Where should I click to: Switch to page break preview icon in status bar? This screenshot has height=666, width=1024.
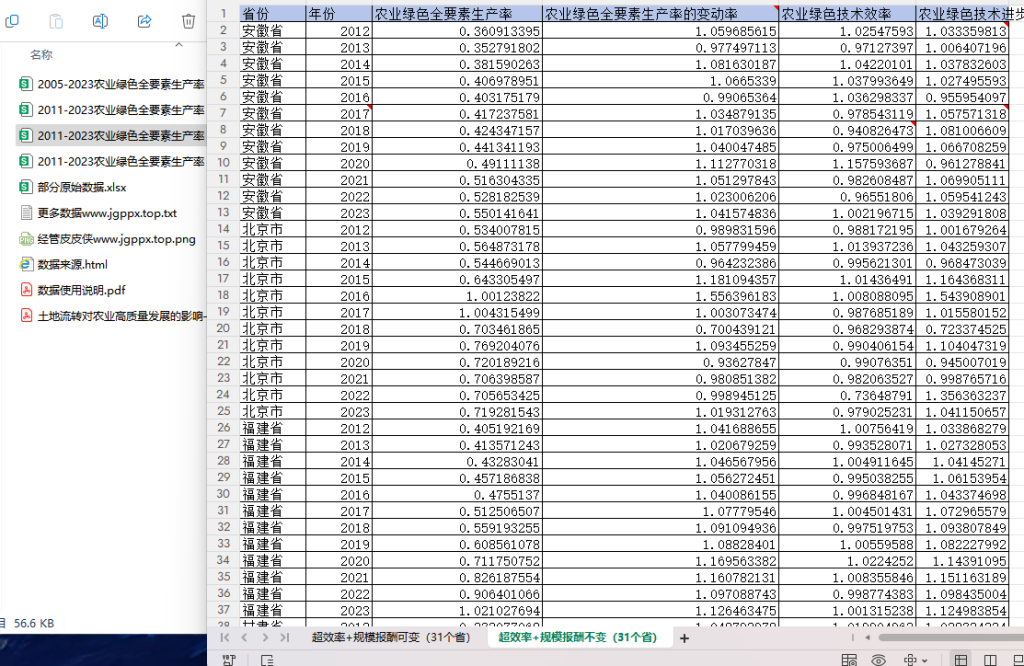990,660
